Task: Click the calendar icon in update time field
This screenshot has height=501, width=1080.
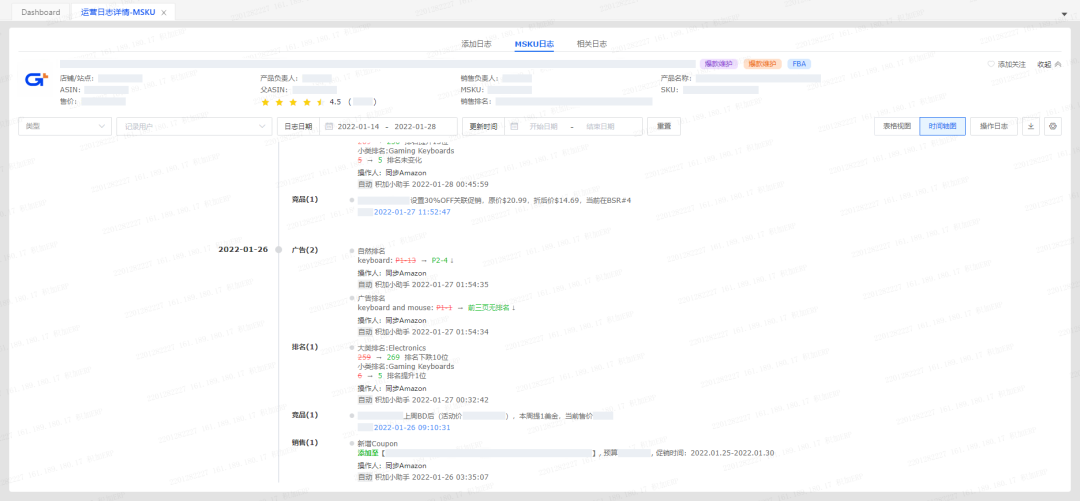Action: [x=514, y=127]
